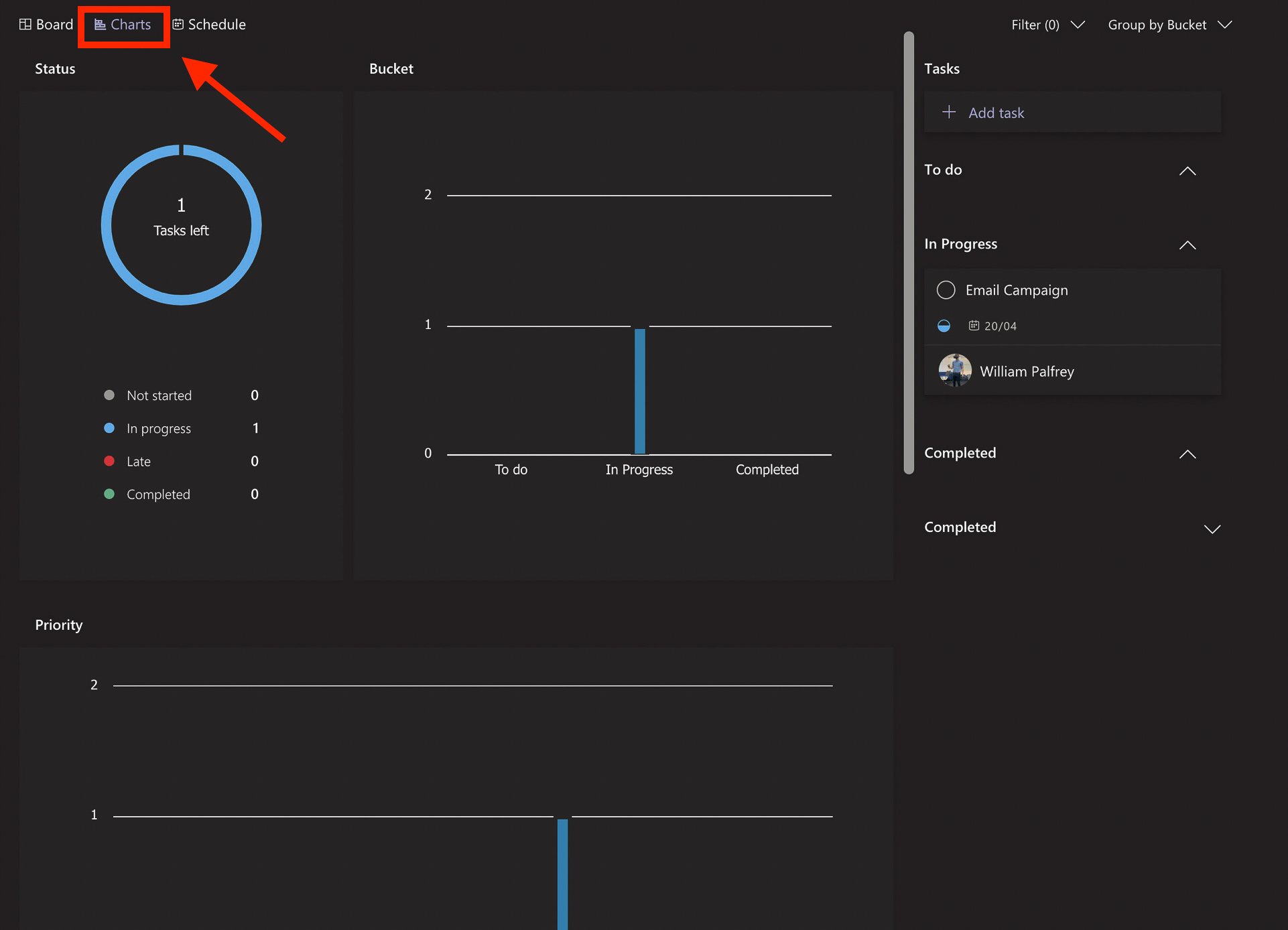Open the Email Campaign task title

1016,290
